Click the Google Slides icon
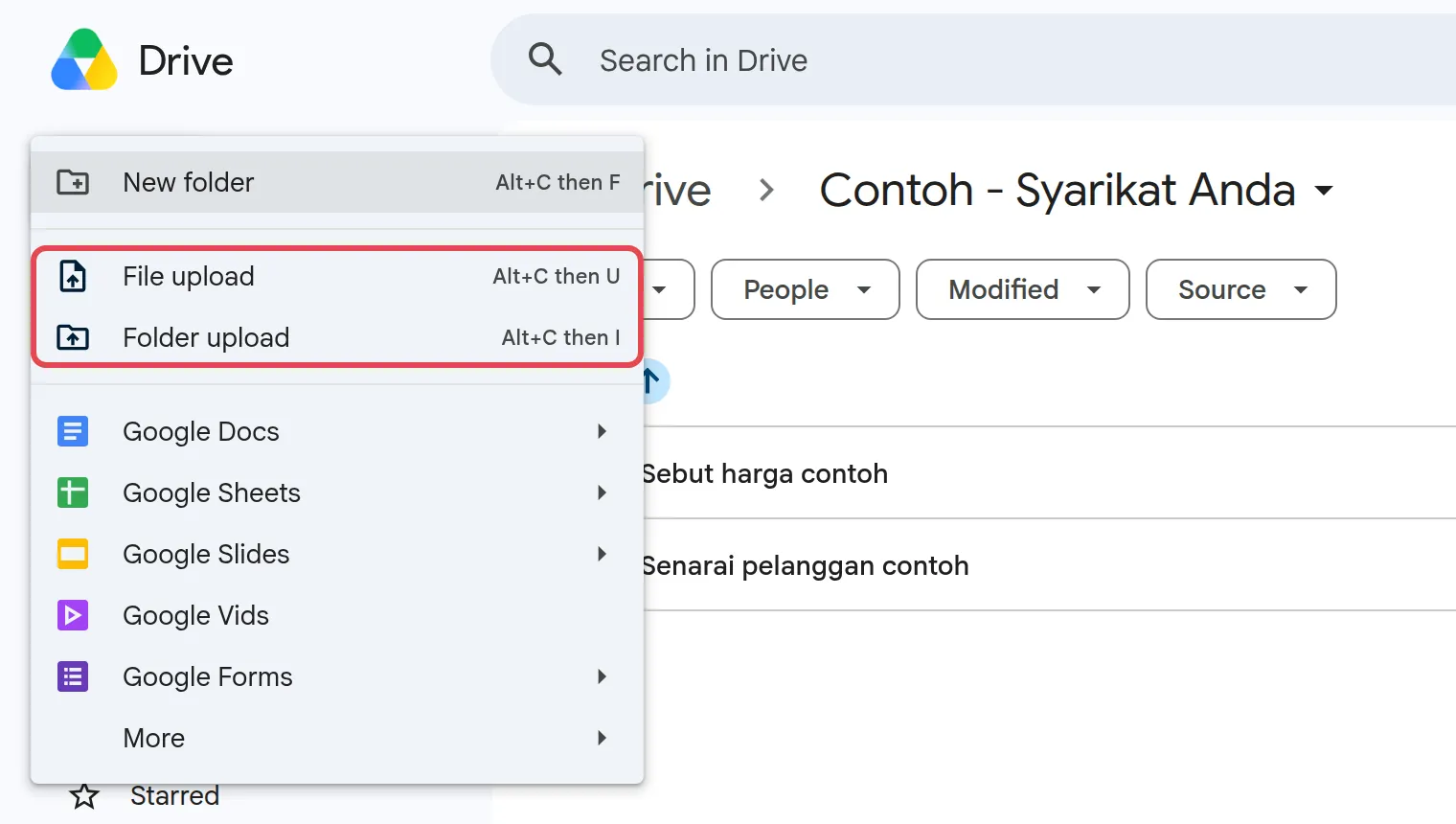This screenshot has width=1456, height=824. 73,554
